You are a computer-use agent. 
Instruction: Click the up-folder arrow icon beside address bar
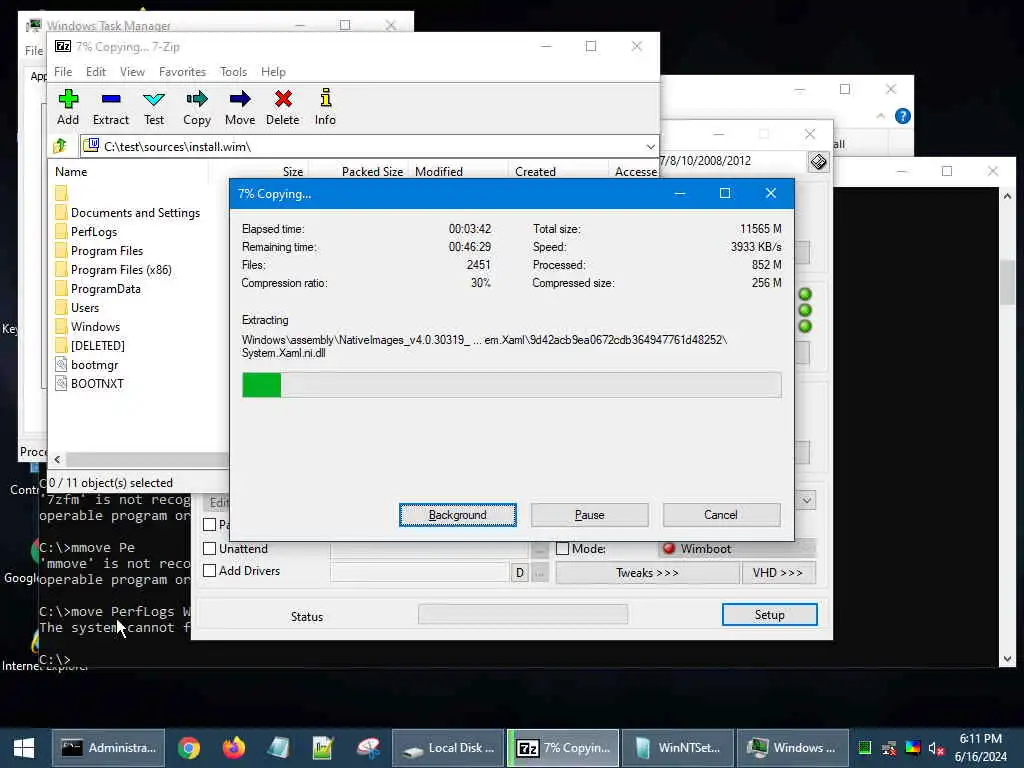(61, 146)
